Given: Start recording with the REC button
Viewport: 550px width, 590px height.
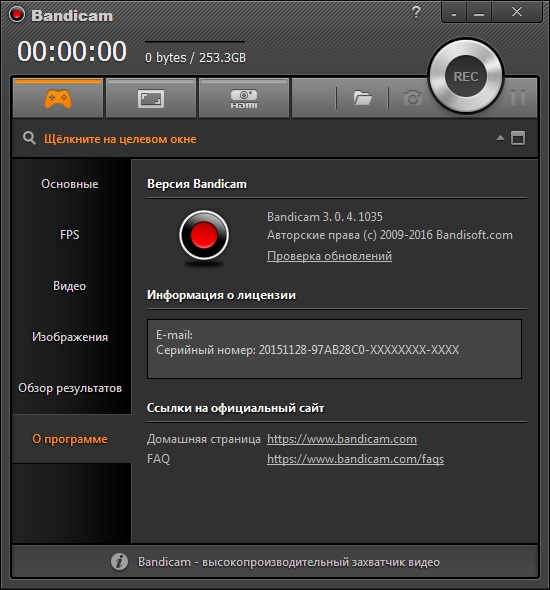Looking at the screenshot, I should 466,76.
